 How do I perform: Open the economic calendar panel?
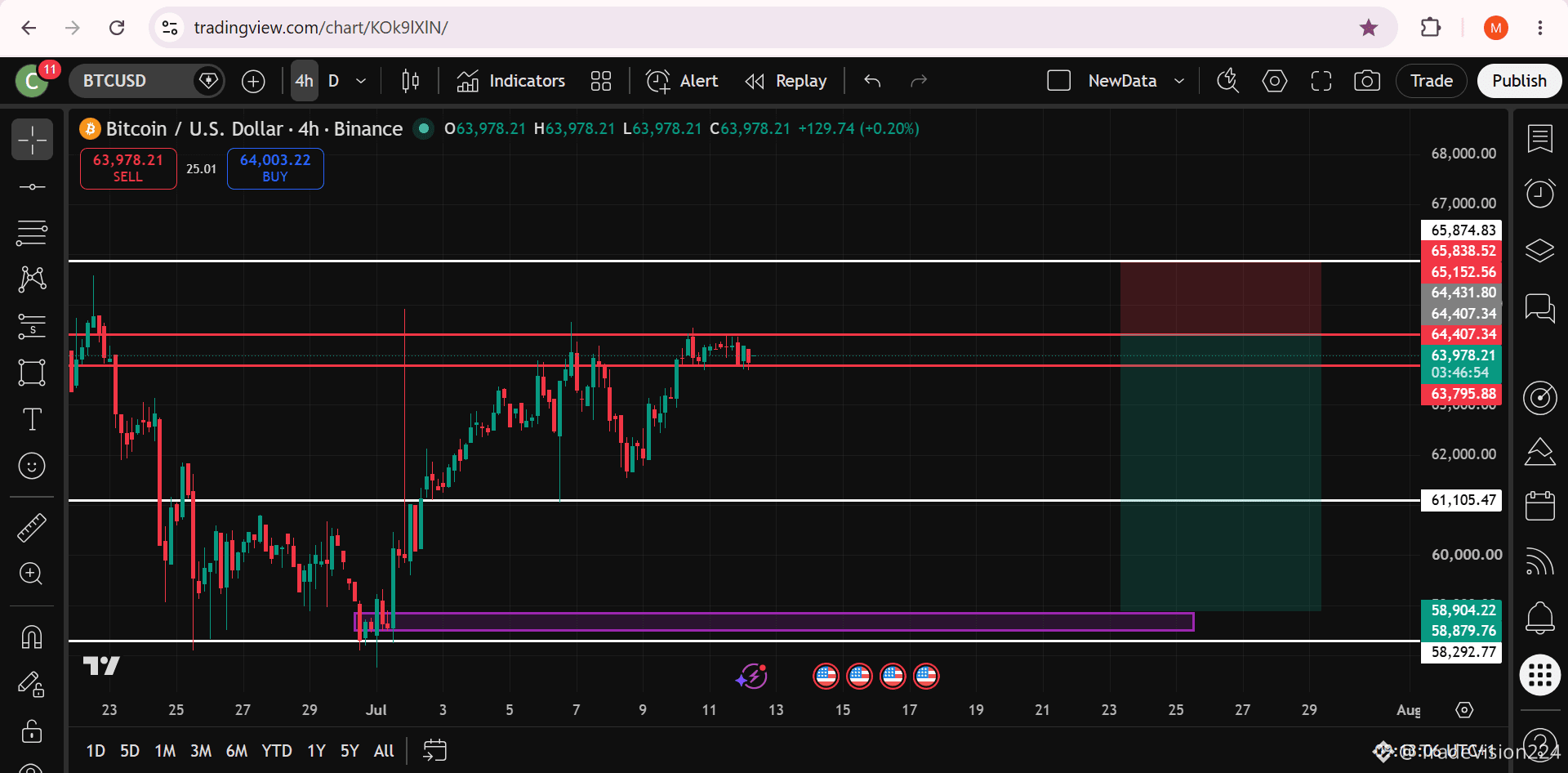1540,505
